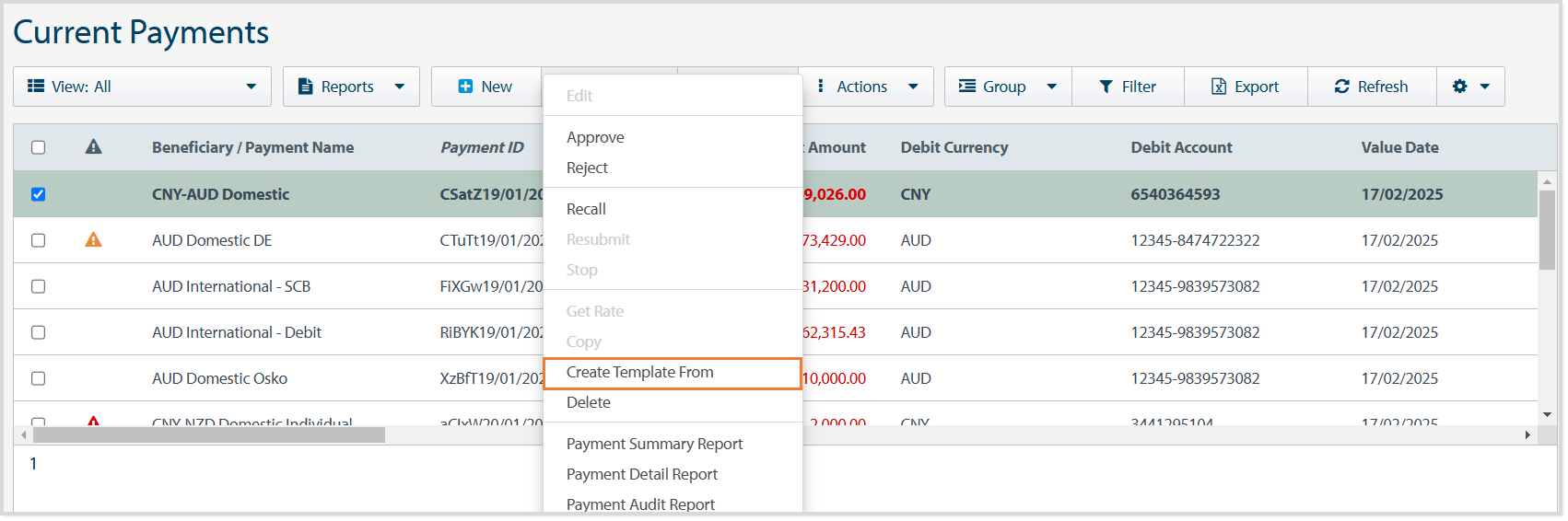Select the AUD Domestic Osko checkbox
The width and height of the screenshot is (1568, 521).
38,378
